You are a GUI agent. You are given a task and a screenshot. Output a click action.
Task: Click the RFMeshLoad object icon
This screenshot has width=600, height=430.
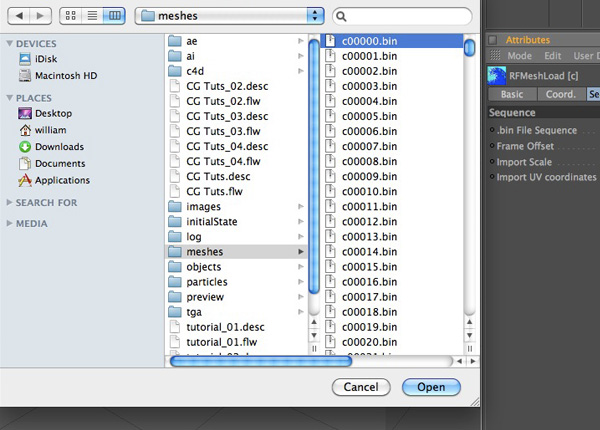497,76
